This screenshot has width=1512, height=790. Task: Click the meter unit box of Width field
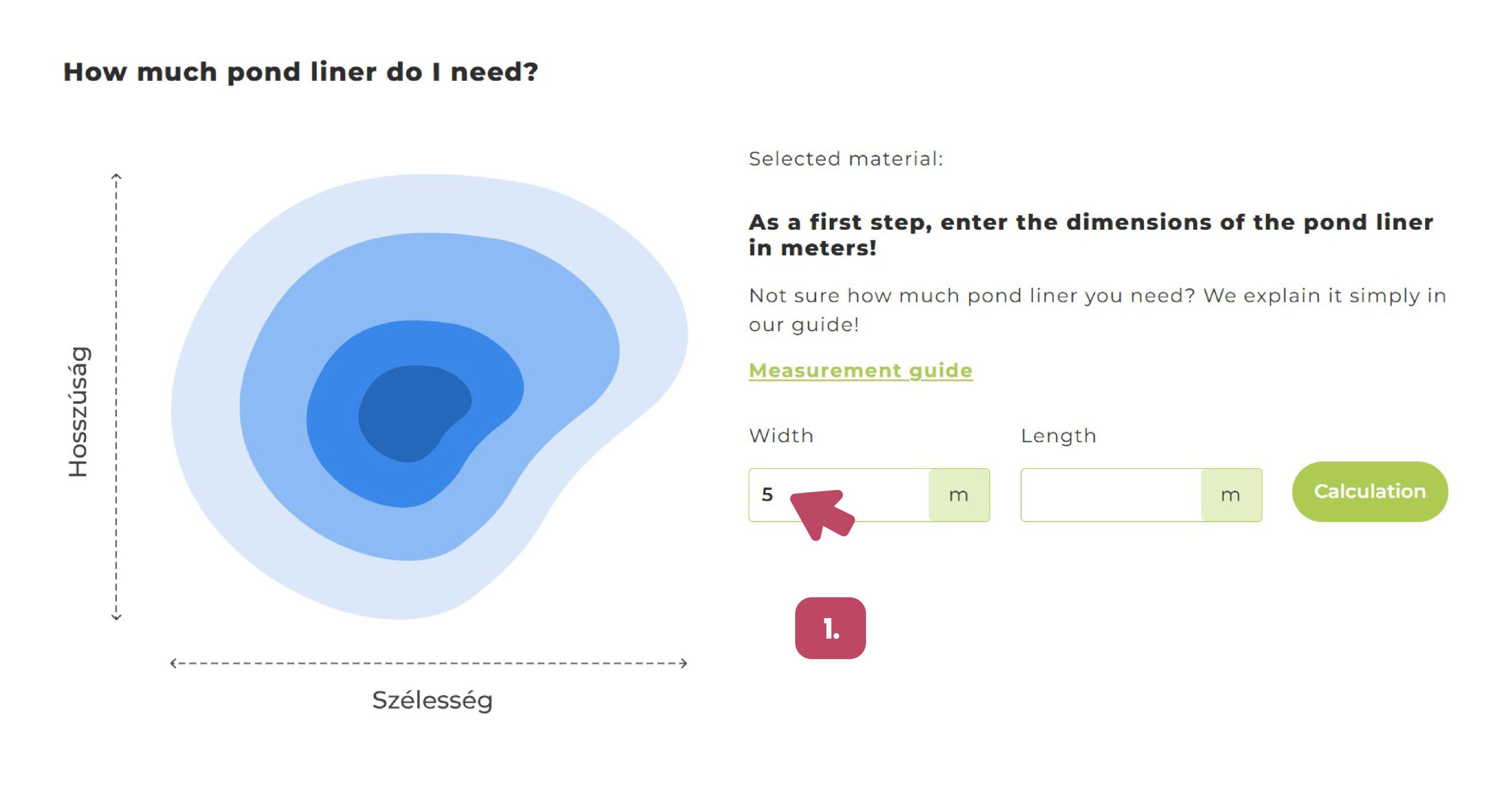(958, 495)
